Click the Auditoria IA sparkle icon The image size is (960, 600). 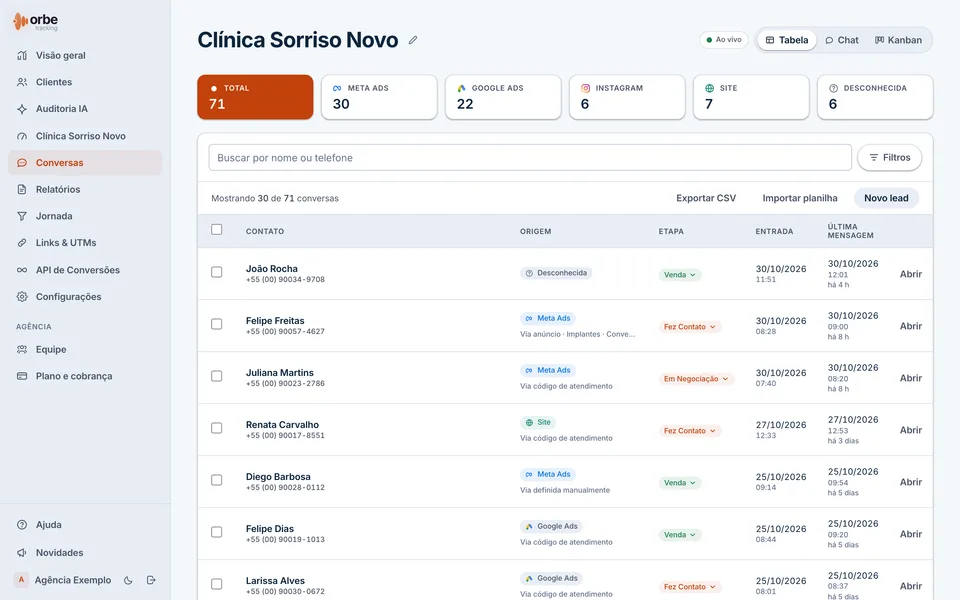22,109
